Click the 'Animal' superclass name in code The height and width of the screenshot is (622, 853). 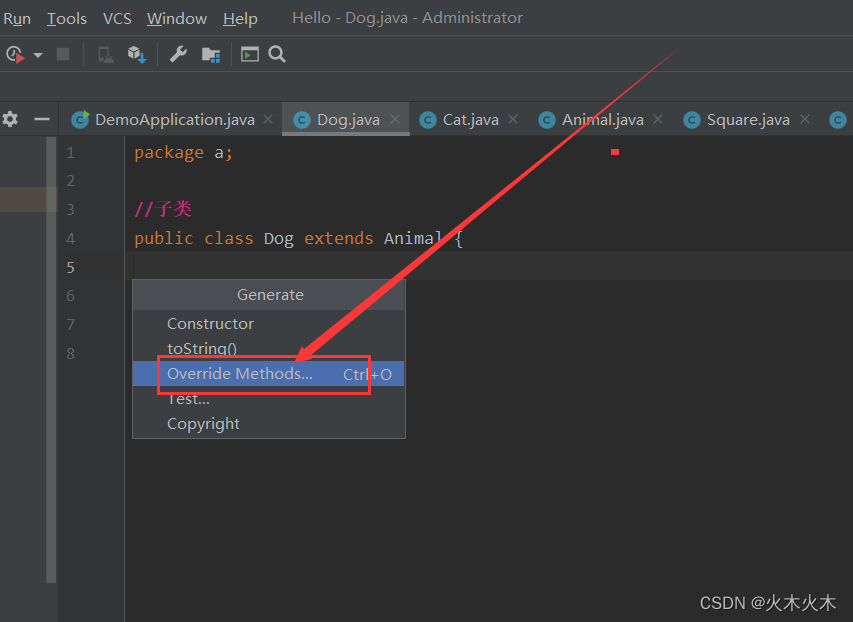coord(413,238)
